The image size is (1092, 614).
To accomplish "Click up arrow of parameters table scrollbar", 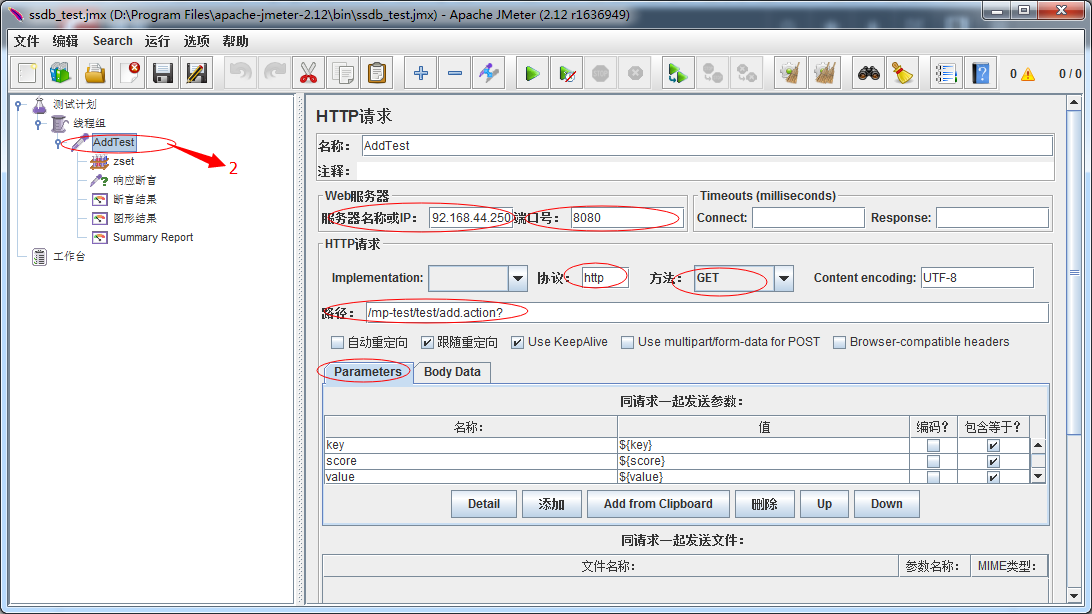I will [1038, 445].
